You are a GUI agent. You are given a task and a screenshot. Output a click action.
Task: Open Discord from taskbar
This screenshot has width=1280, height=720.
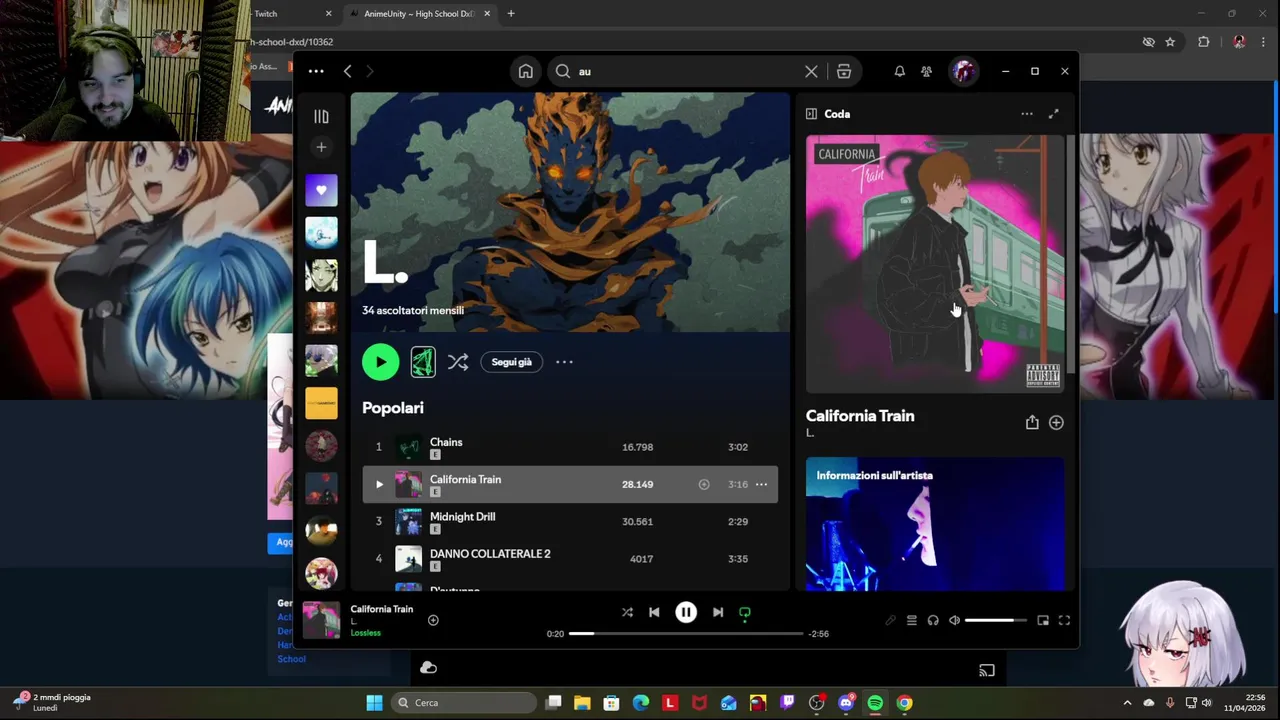point(846,703)
